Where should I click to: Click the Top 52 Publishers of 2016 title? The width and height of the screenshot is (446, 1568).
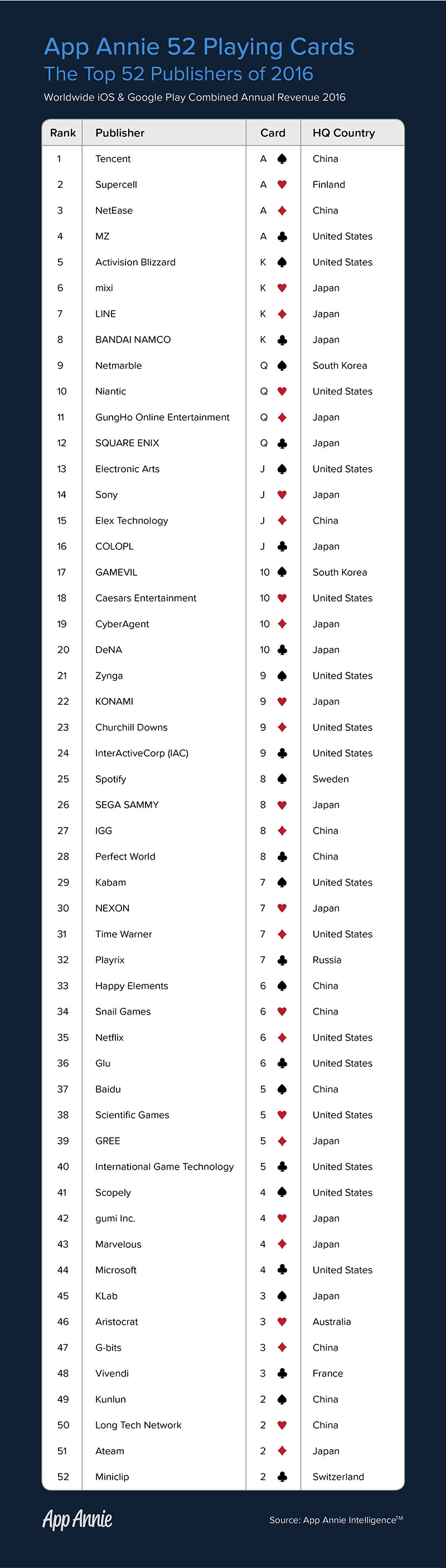click(x=178, y=74)
